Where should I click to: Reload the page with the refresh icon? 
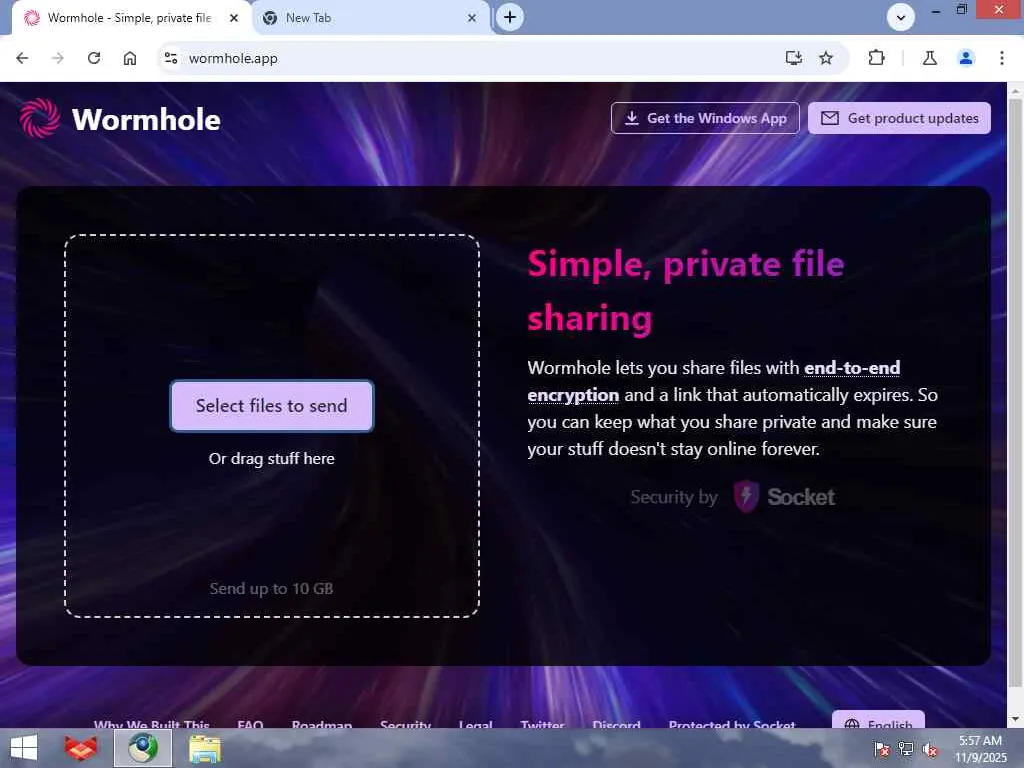coord(94,58)
